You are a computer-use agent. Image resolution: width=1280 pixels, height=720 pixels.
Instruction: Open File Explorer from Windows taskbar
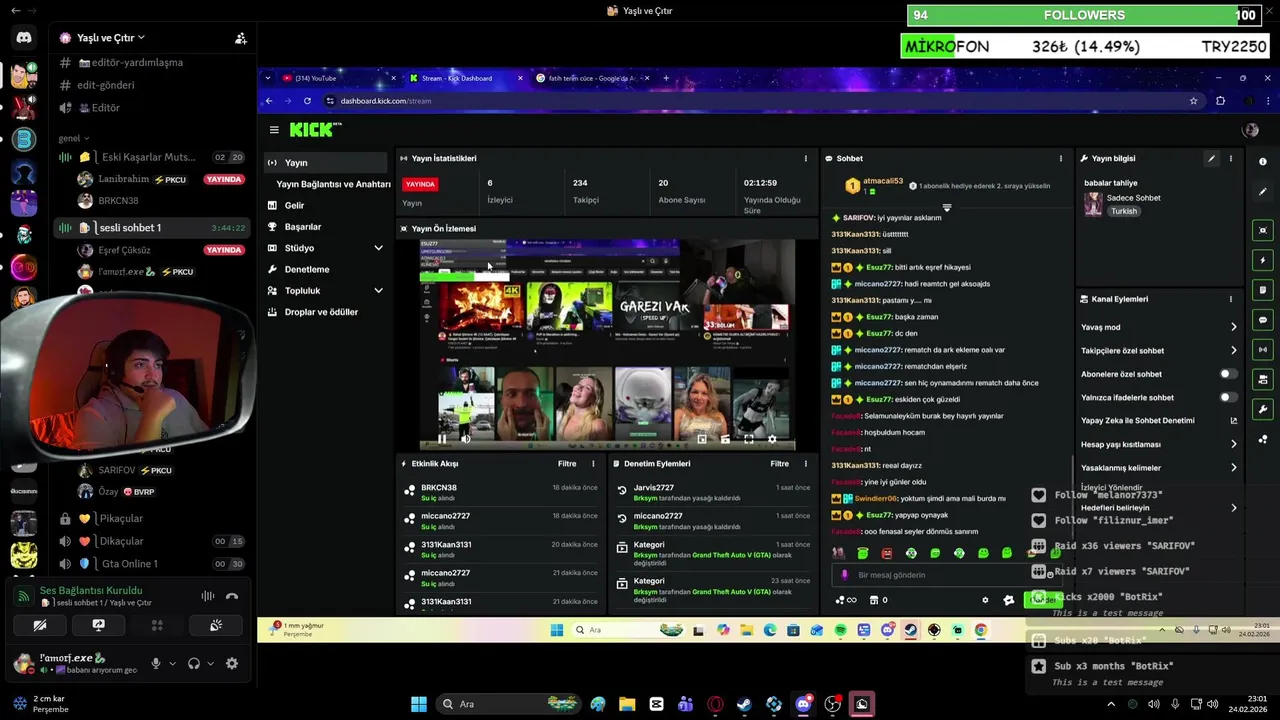click(x=627, y=704)
